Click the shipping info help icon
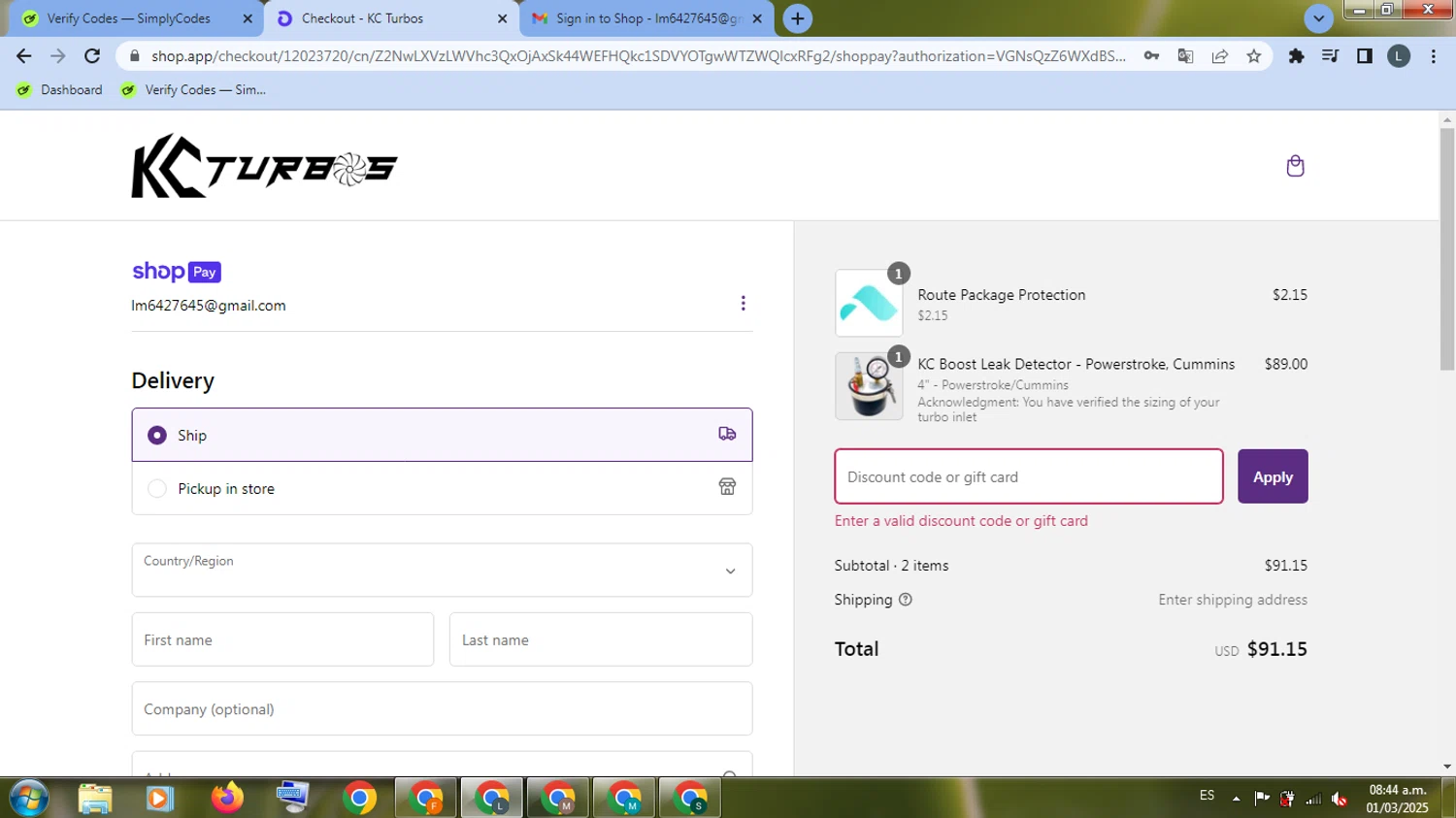This screenshot has height=818, width=1456. click(x=906, y=600)
